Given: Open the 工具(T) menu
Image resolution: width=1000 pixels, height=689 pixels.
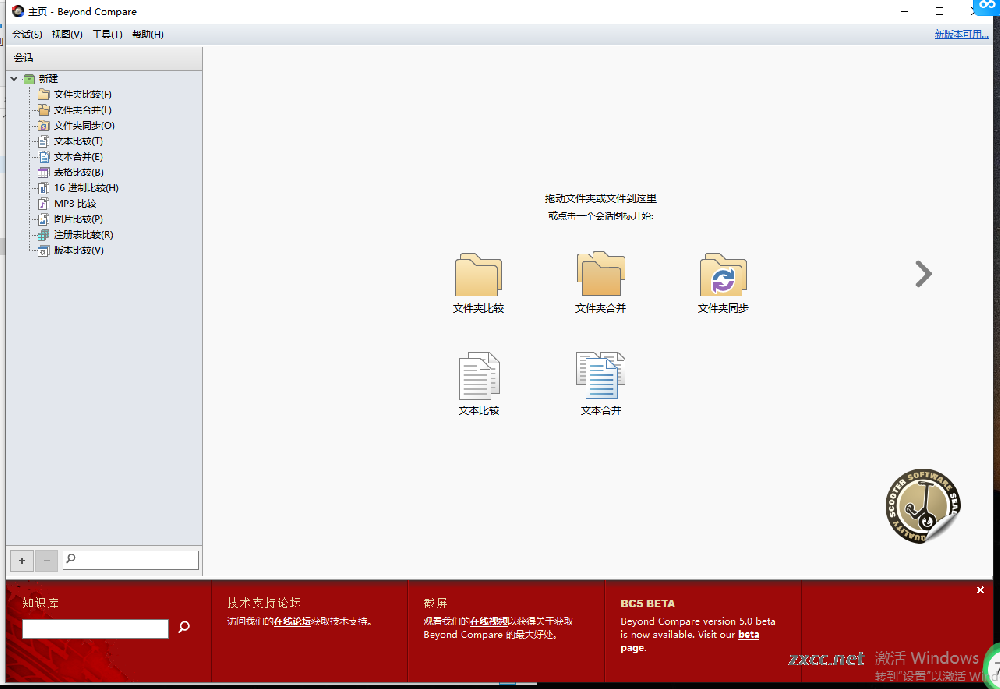Looking at the screenshot, I should tap(107, 34).
